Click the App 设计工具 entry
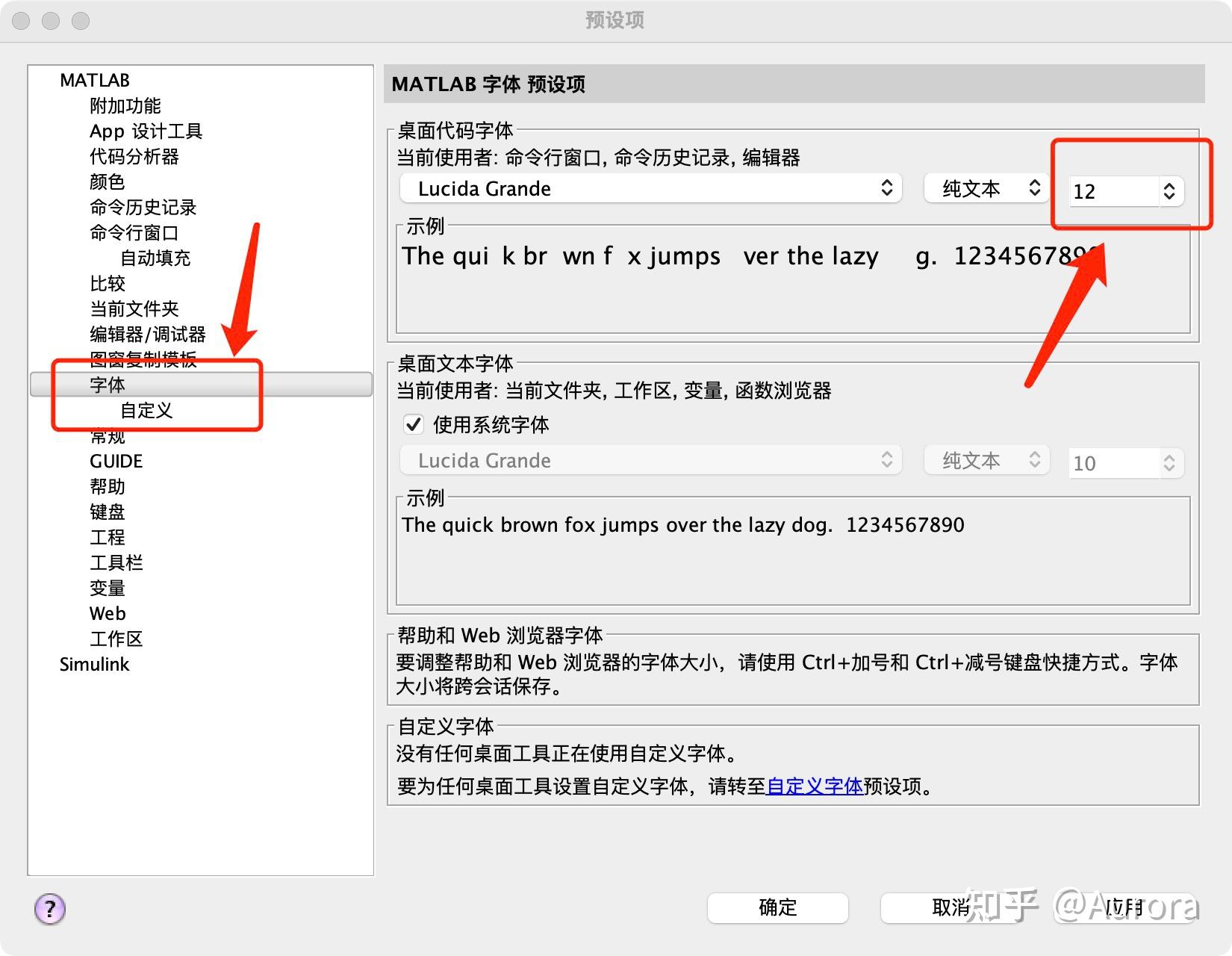This screenshot has width=1232, height=956. click(x=146, y=131)
